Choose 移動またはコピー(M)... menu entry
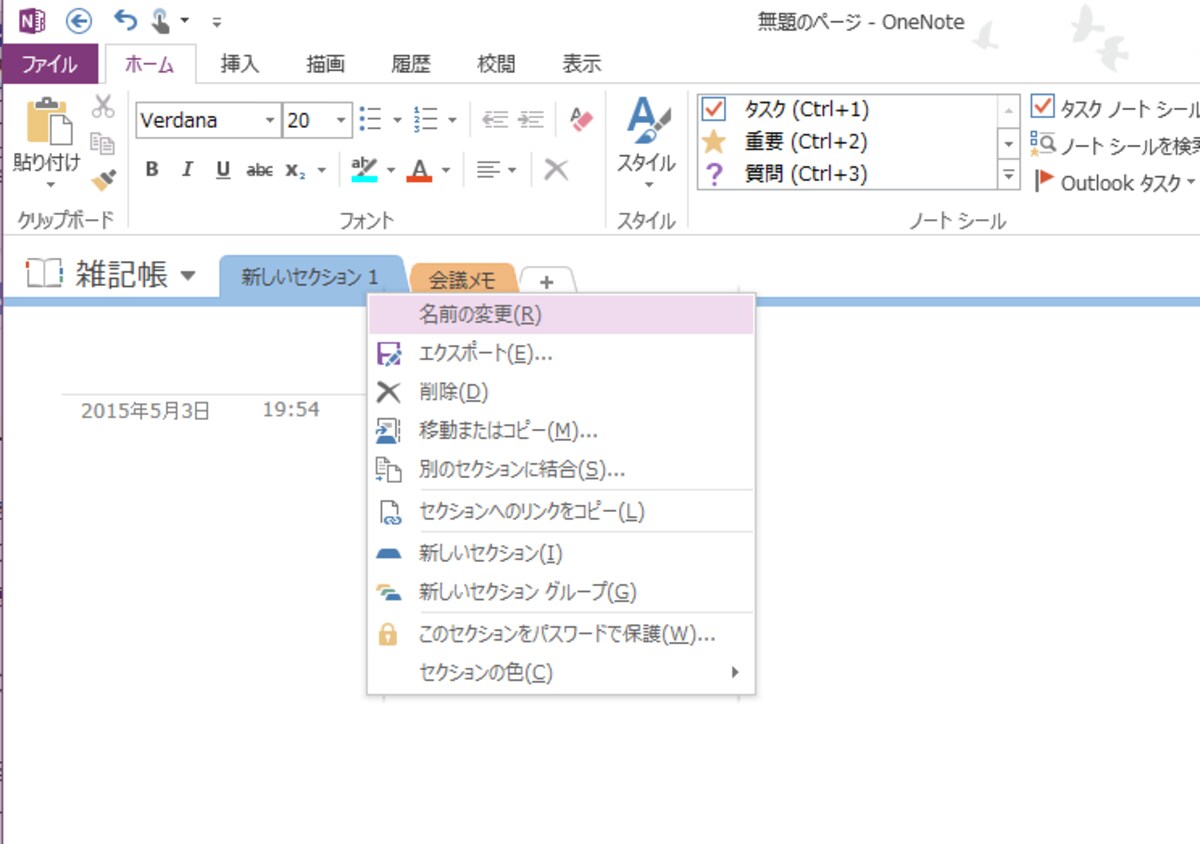The height and width of the screenshot is (844, 1200). (561, 431)
